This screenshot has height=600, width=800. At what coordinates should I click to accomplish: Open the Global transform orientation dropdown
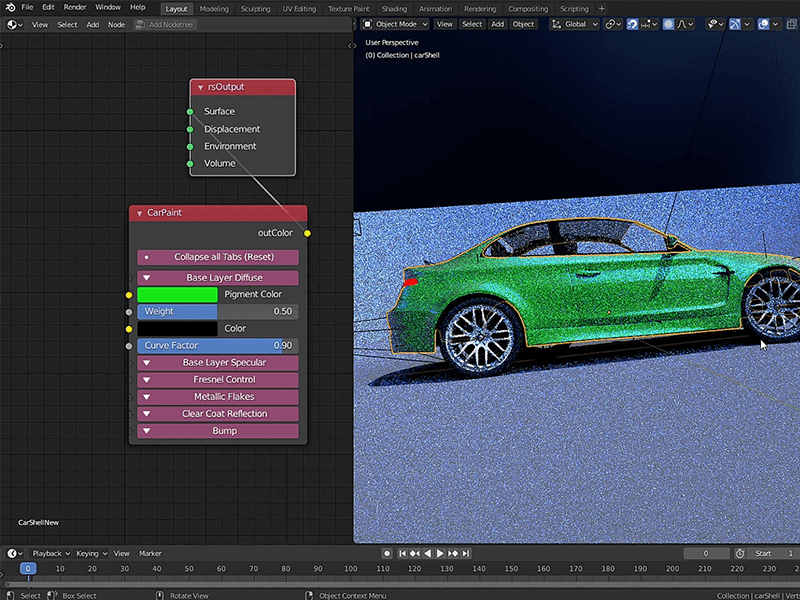click(575, 24)
